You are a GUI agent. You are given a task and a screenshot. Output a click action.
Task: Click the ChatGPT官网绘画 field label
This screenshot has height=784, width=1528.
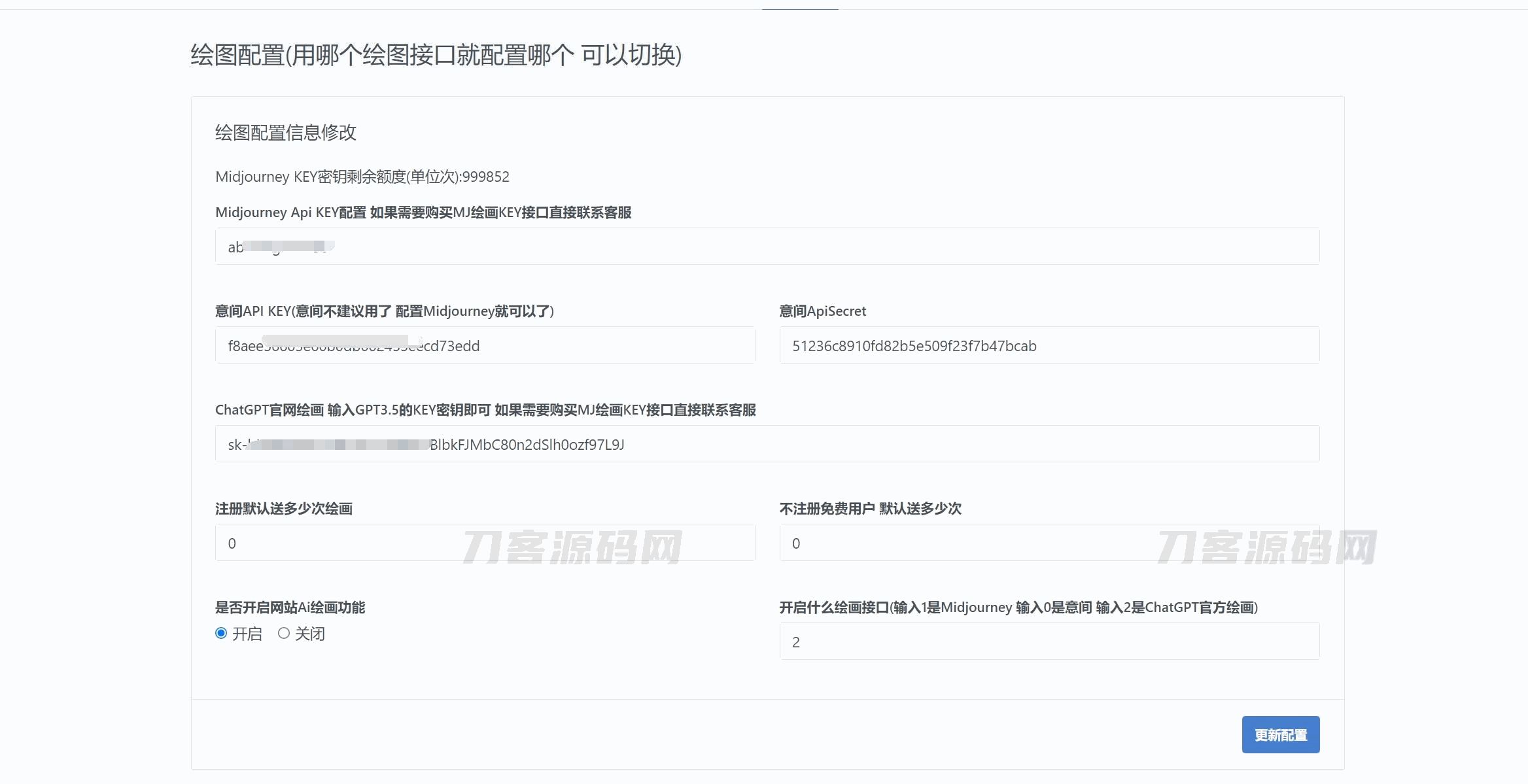click(485, 410)
